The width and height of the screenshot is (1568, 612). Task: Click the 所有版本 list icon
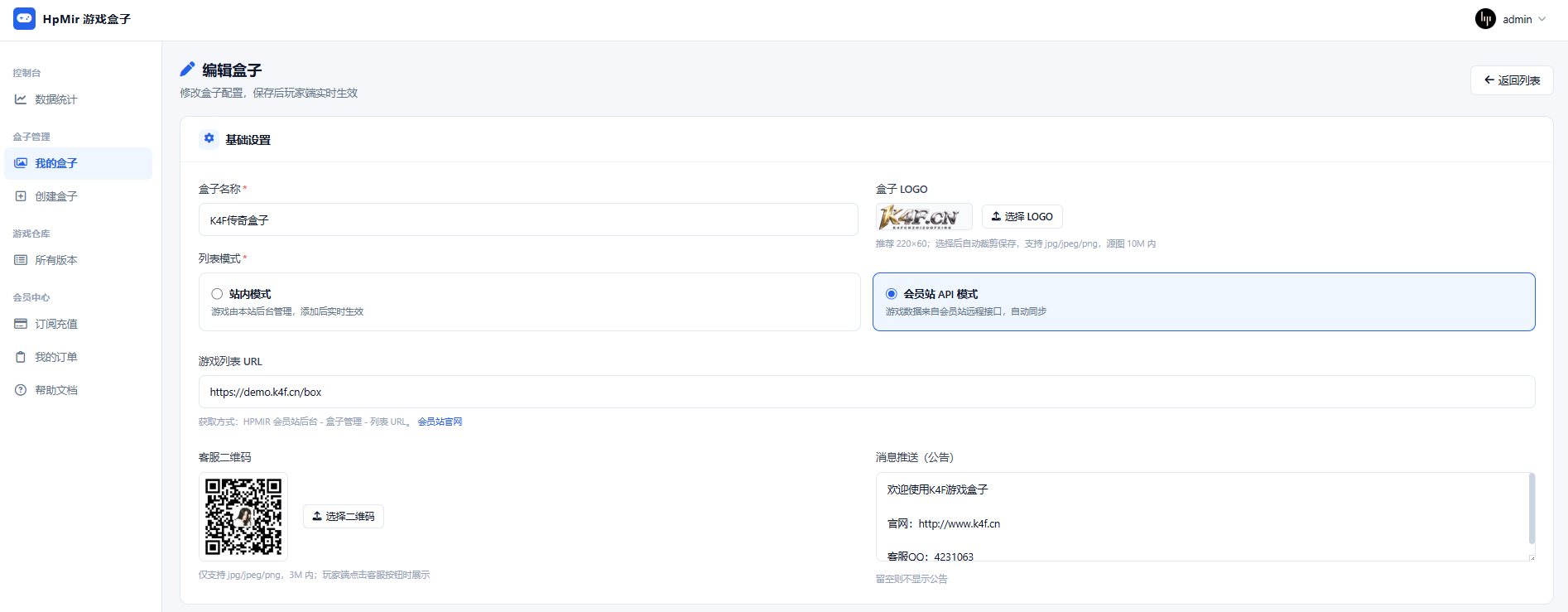click(x=21, y=260)
